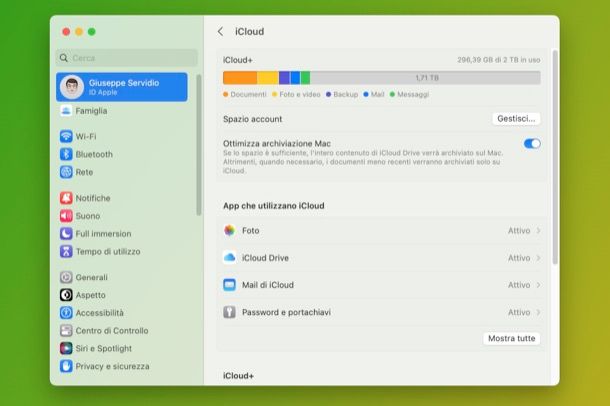Image resolution: width=610 pixels, height=406 pixels.
Task: Click the search magnifying glass icon
Action: (63, 58)
